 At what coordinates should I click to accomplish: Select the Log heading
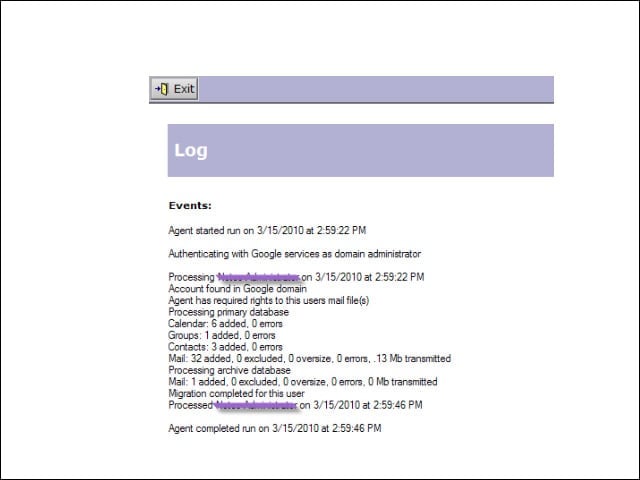coord(191,151)
